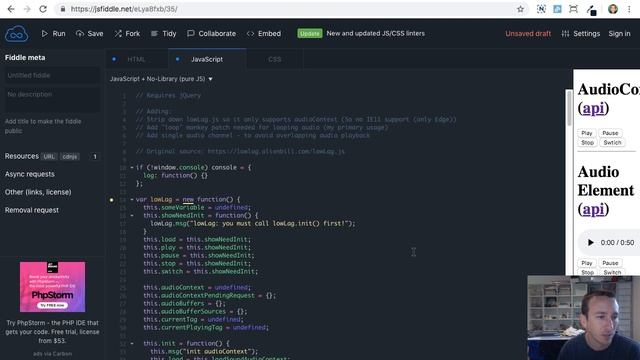
Task: Click the resources count badge 1
Action: coord(95,157)
